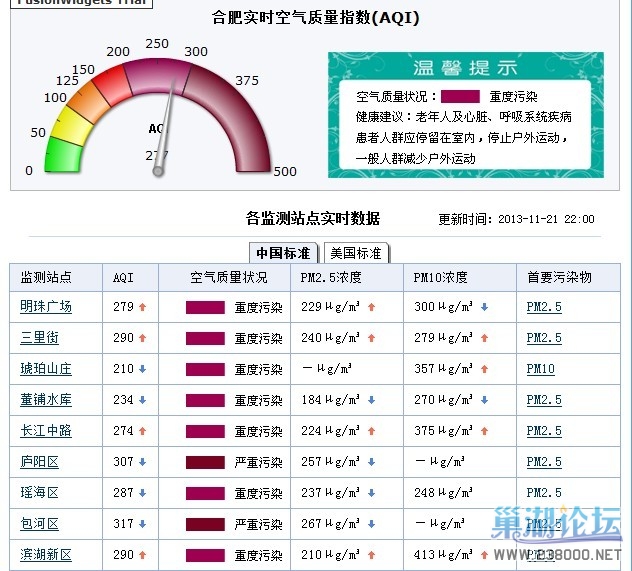
Task: Click the down arrow beside AQI 287
Action: pos(142,493)
